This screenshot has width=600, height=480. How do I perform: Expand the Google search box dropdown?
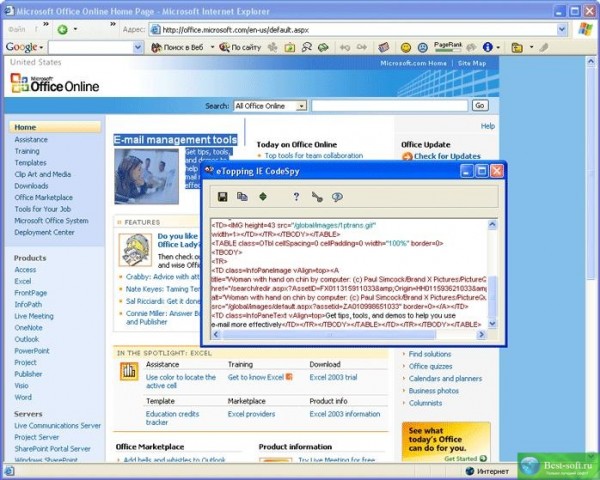pyautogui.click(x=138, y=47)
